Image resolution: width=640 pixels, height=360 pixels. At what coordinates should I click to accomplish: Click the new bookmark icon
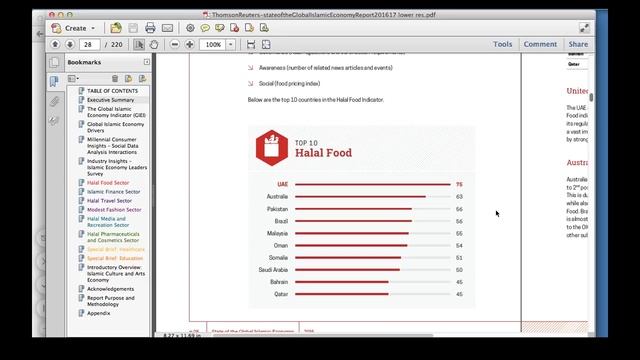pos(128,79)
